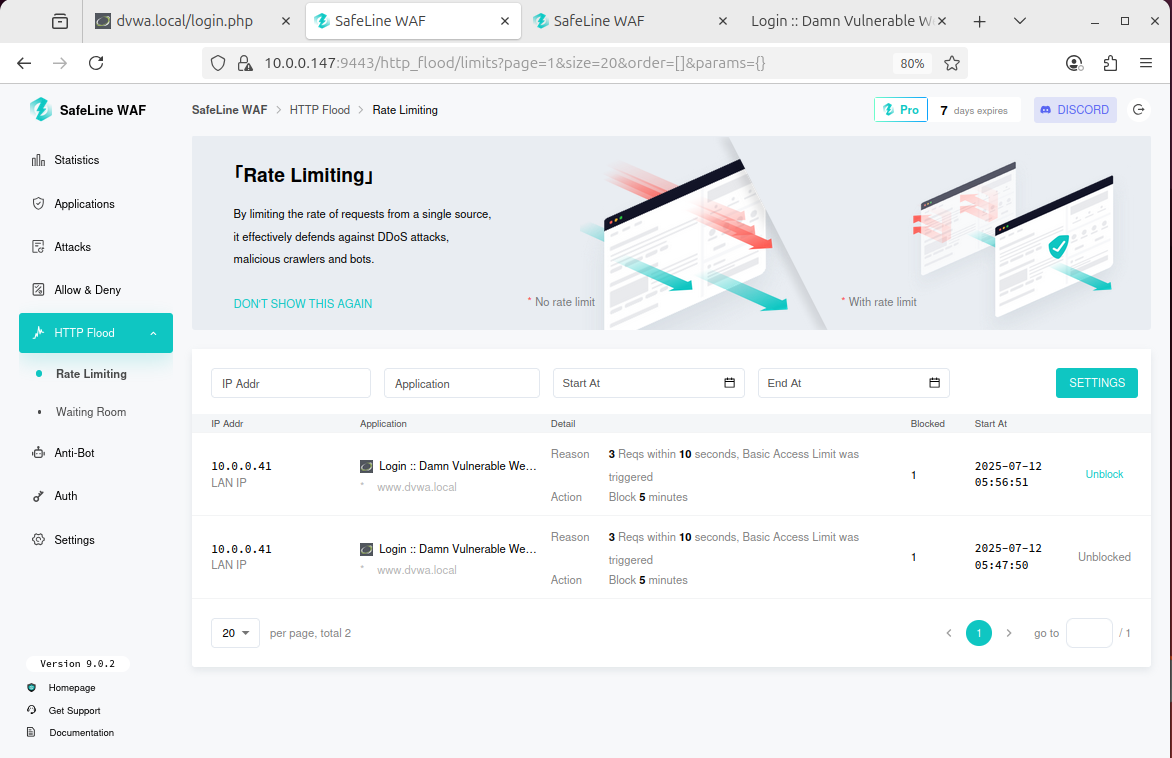This screenshot has width=1172, height=758.
Task: Open the HTTP Flood menu item
Action: pyautogui.click(x=96, y=333)
